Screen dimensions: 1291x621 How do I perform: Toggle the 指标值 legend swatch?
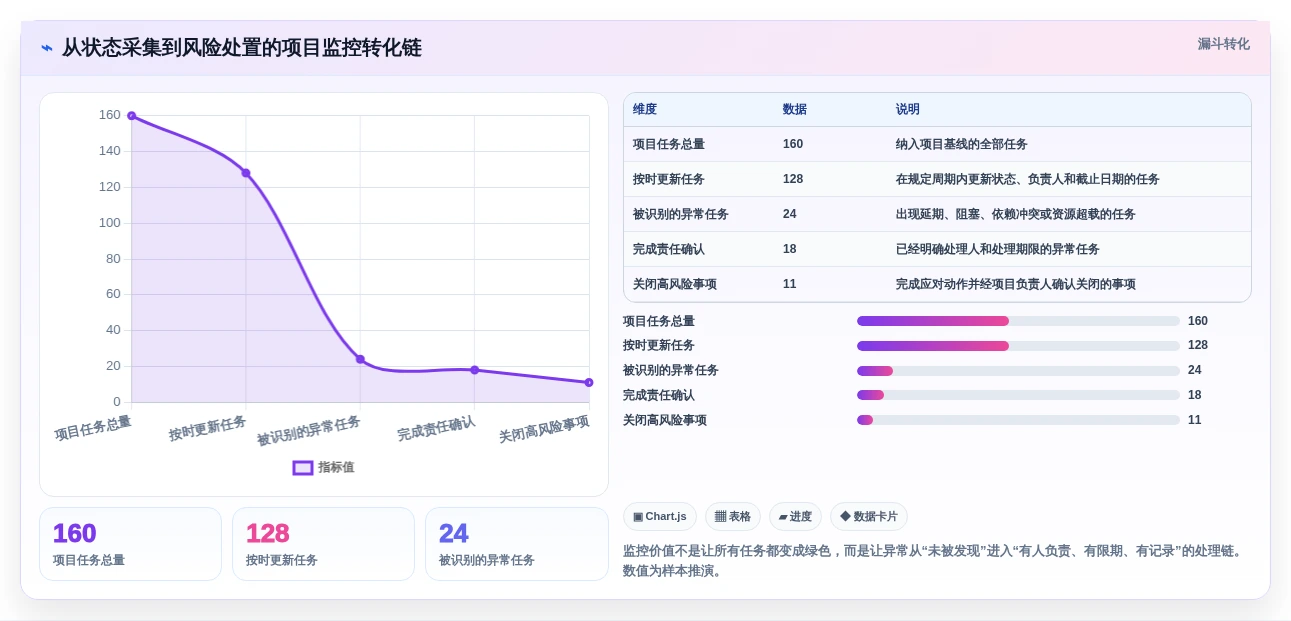pyautogui.click(x=303, y=467)
